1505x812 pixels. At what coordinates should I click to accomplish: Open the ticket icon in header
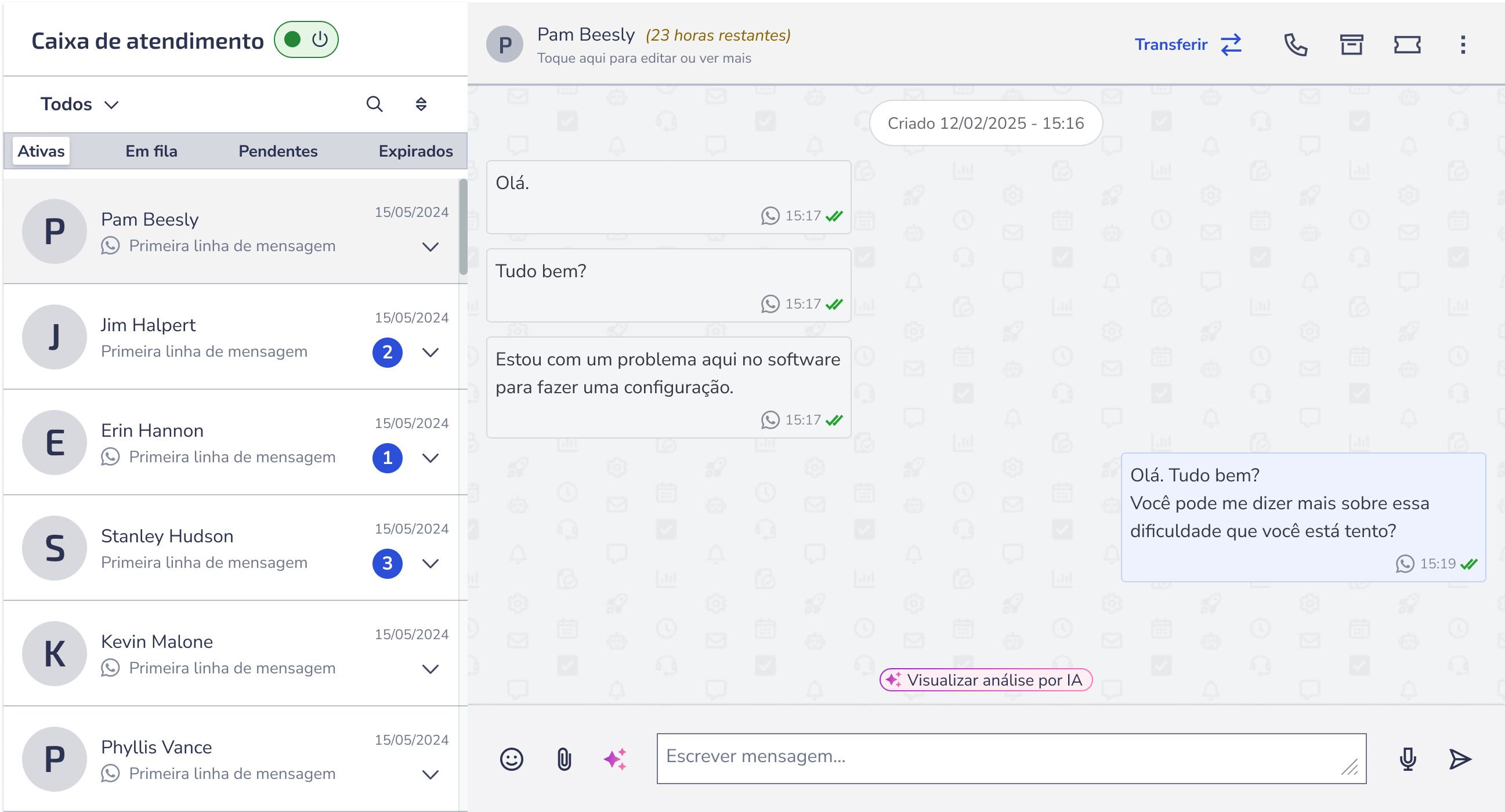[x=1407, y=45]
